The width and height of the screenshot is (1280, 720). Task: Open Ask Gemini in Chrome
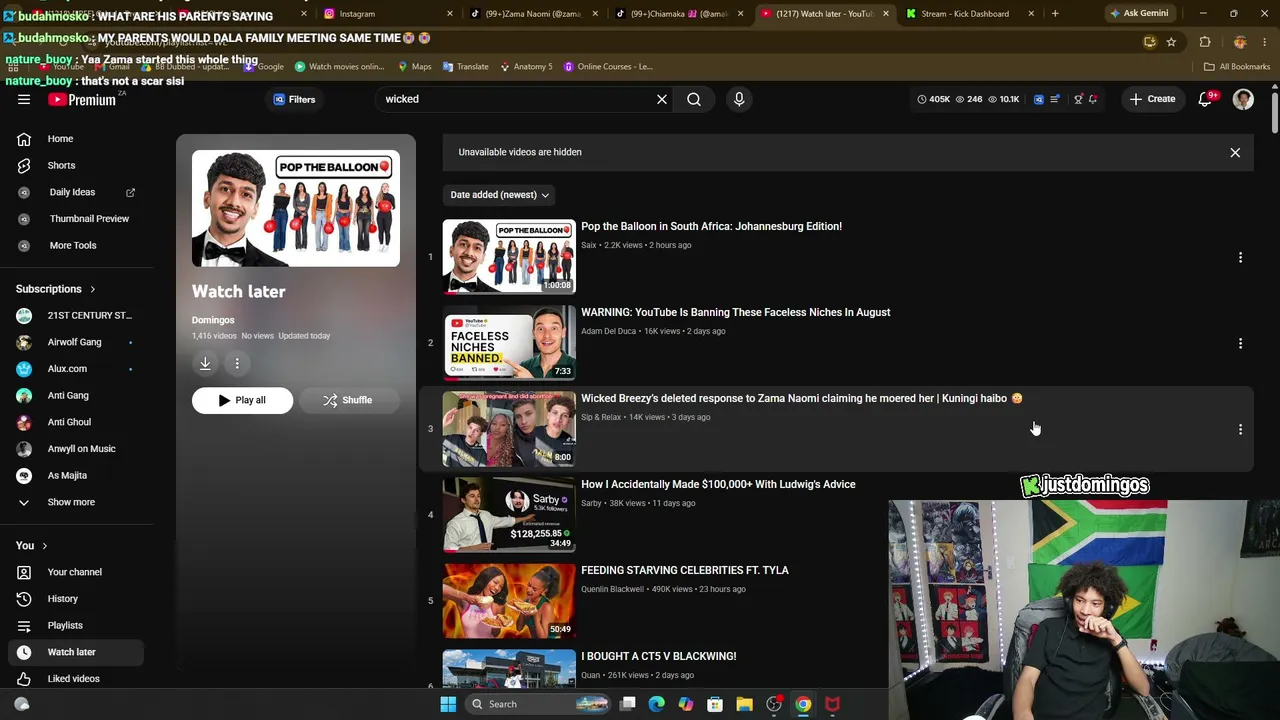click(x=1139, y=14)
